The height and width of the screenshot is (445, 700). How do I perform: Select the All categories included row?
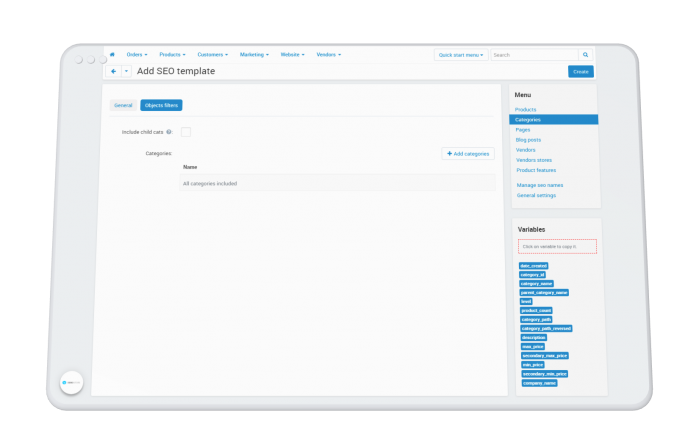point(337,183)
